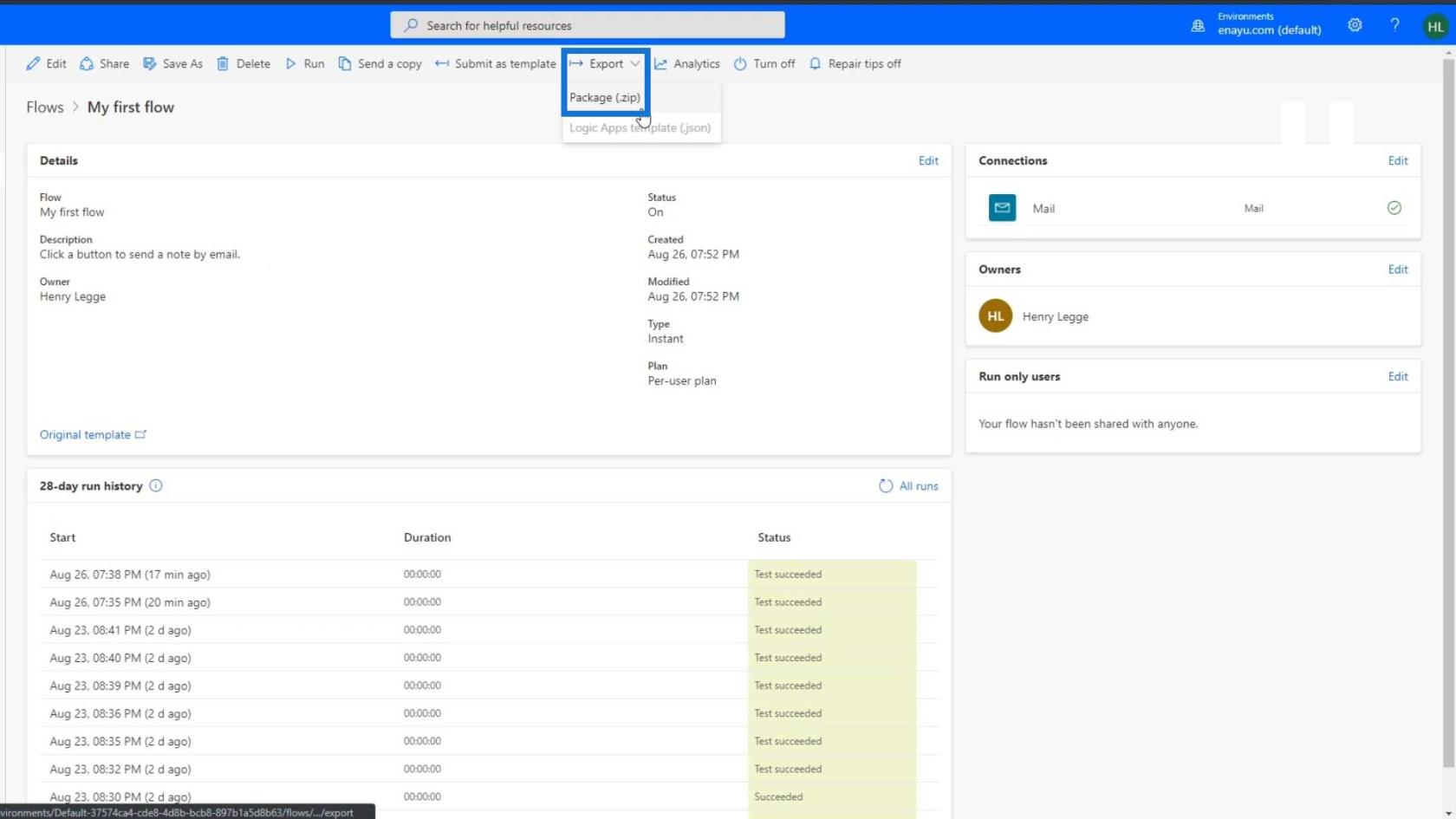Click the Environments globe icon
The image size is (1456, 819).
click(1198, 26)
